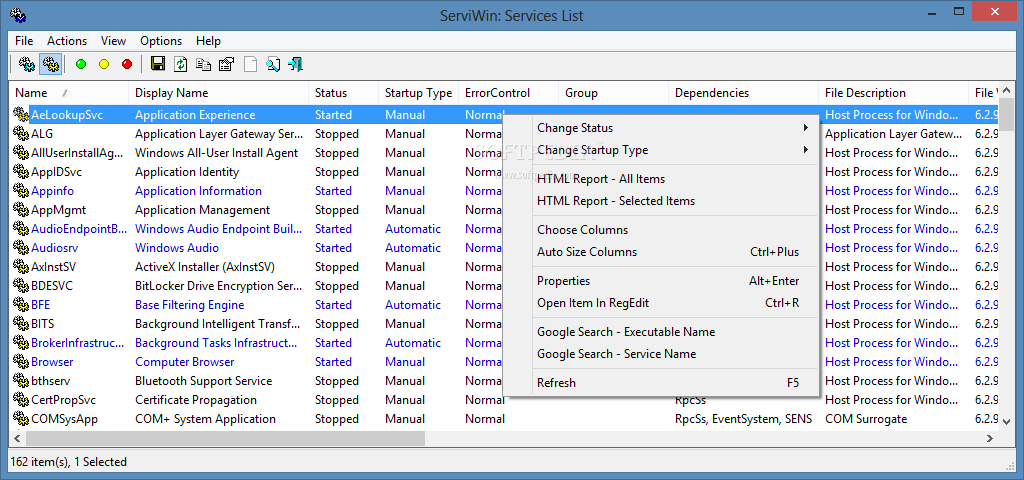Select Auto Size Columns menu entry

tap(661, 251)
